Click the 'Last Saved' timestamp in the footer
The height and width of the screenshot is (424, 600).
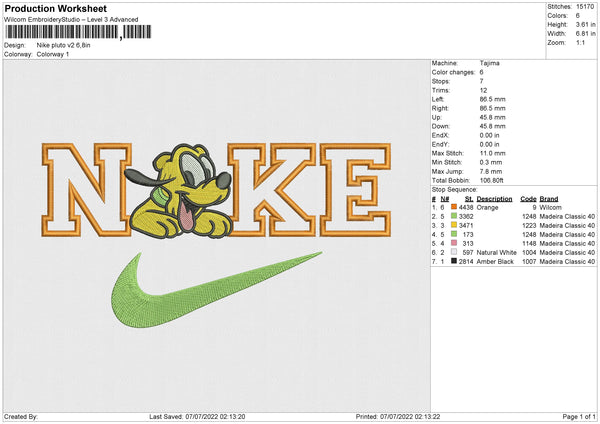coord(197,416)
